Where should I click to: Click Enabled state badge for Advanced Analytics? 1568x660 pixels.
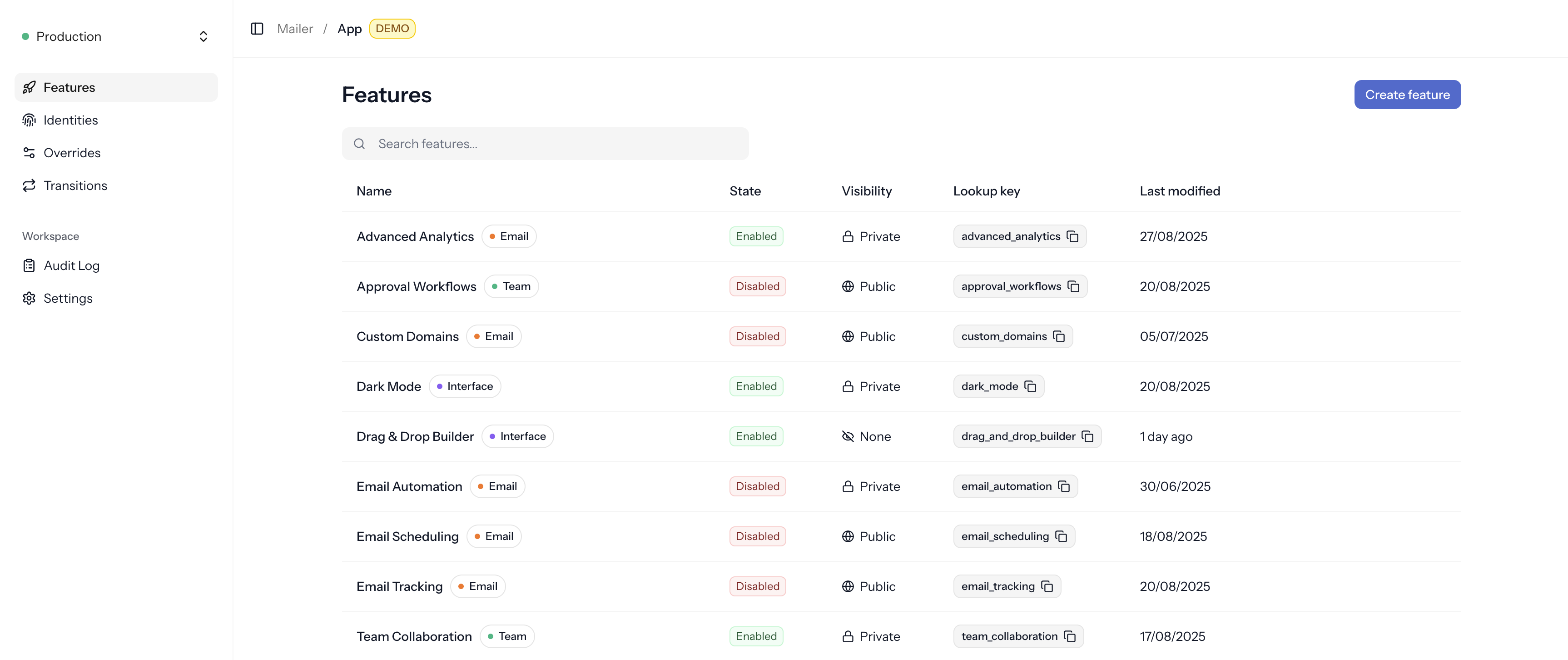756,236
